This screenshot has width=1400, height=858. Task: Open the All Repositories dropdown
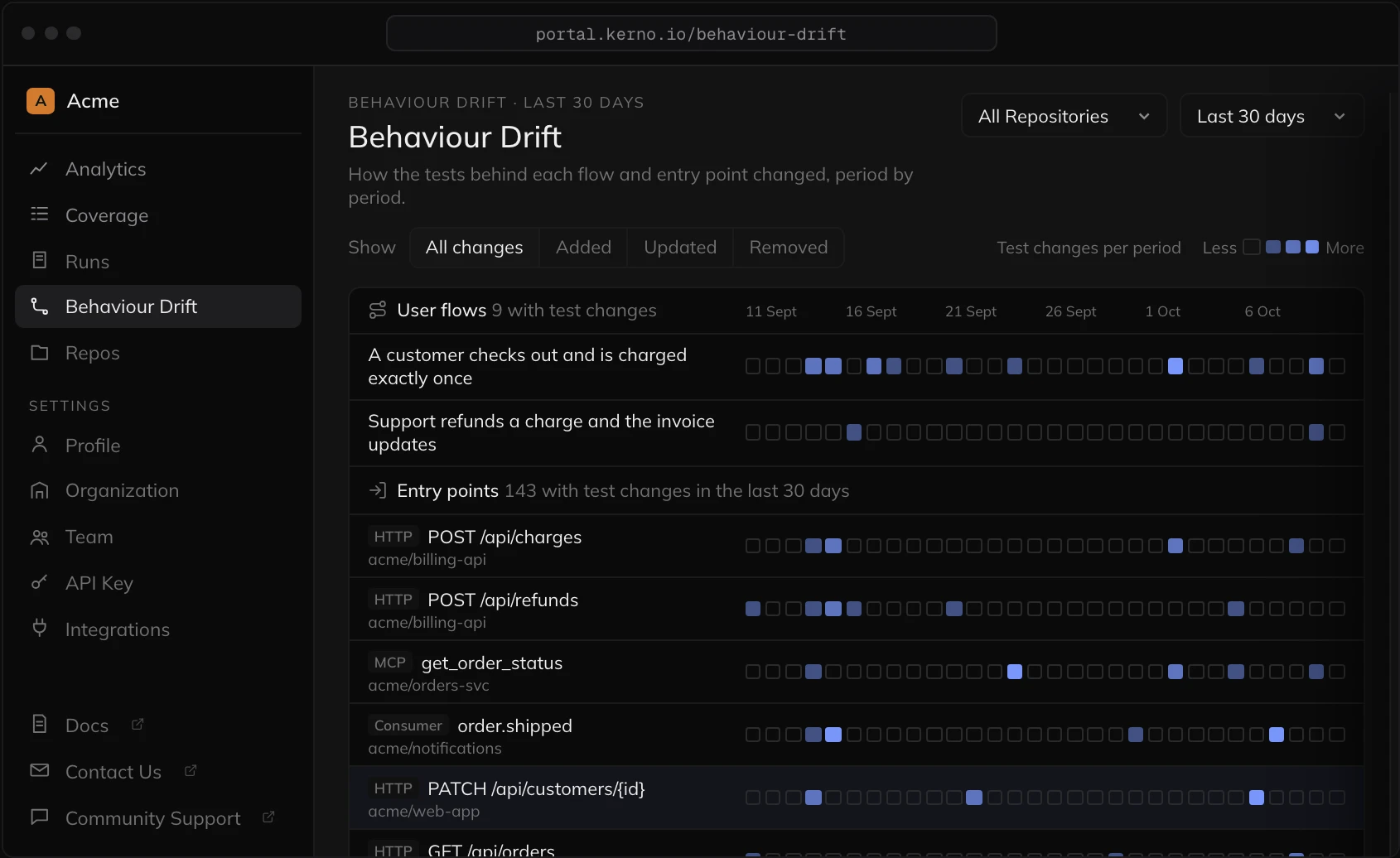(x=1064, y=116)
